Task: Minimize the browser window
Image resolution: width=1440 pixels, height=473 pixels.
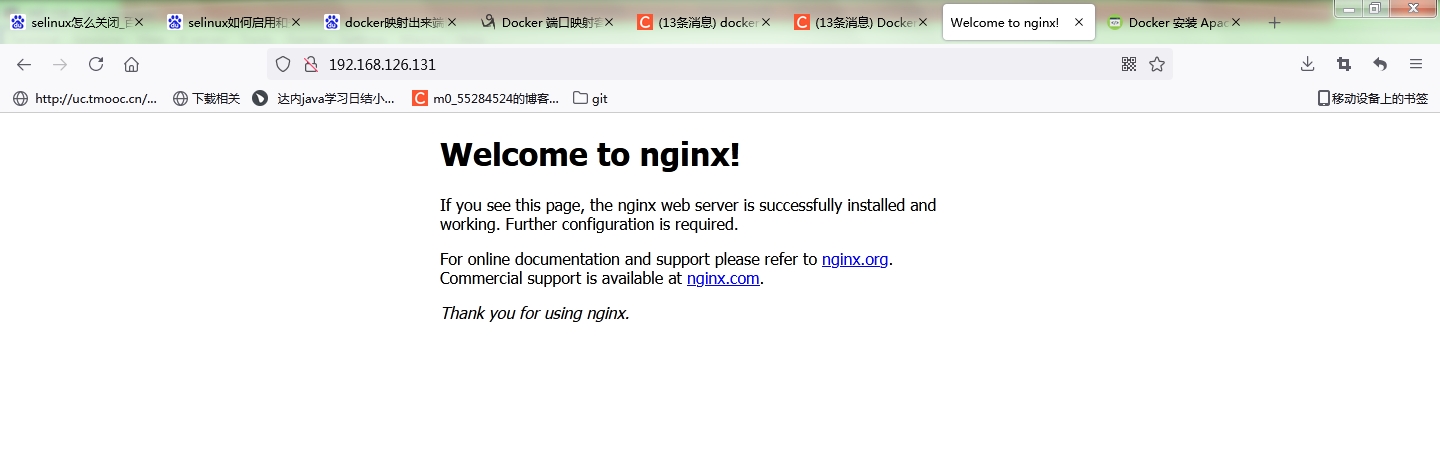Action: click(x=1349, y=8)
